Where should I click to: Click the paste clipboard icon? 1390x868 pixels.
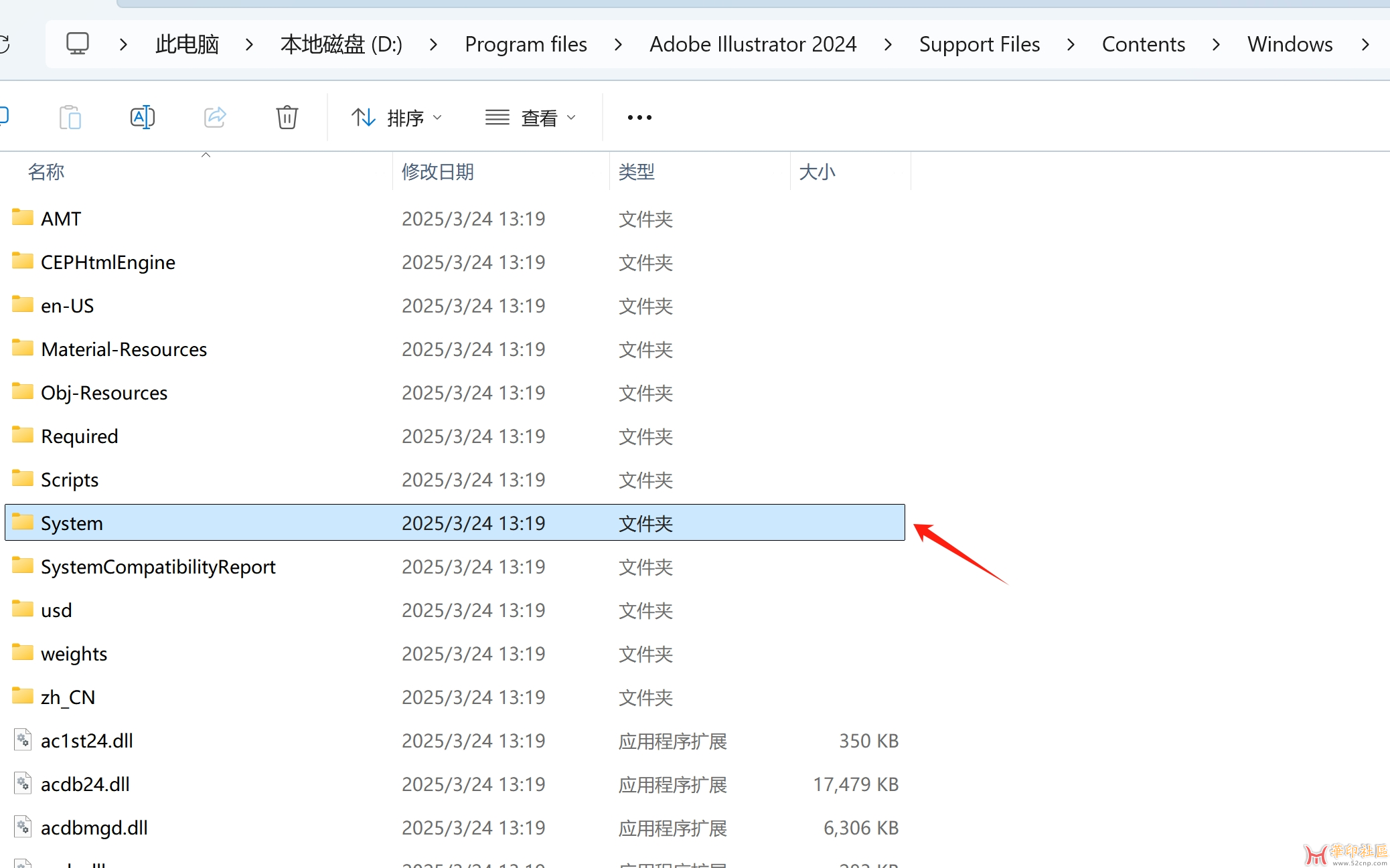point(70,118)
